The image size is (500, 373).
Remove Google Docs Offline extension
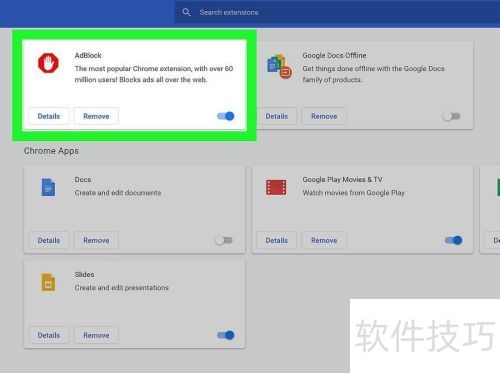[324, 116]
